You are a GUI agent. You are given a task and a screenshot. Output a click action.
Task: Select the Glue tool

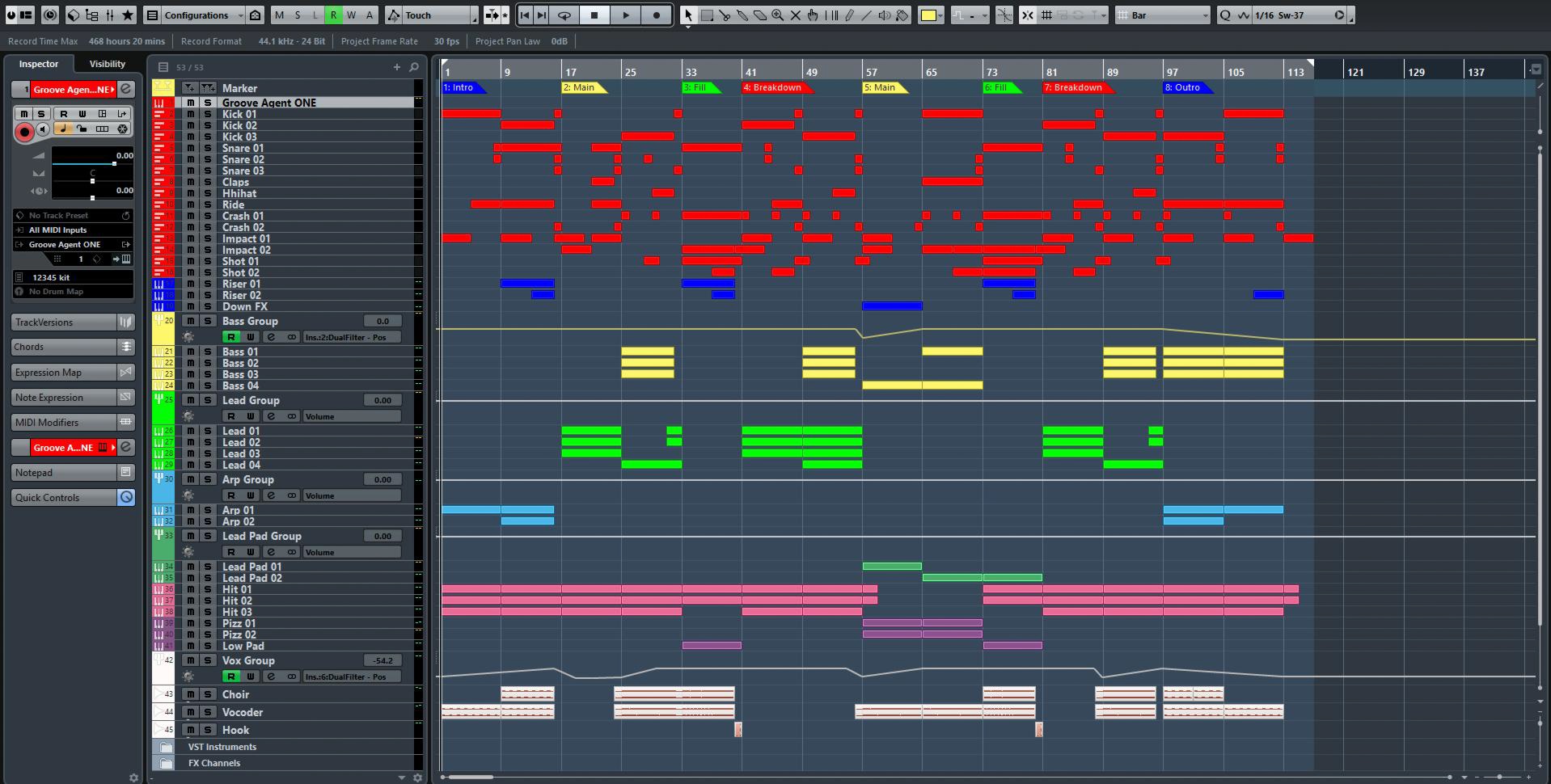(x=742, y=15)
